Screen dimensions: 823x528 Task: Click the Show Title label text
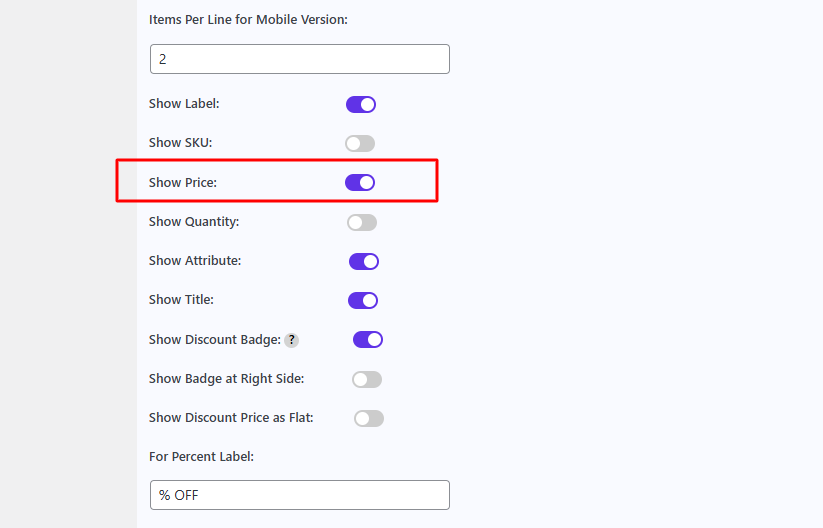click(x=182, y=300)
